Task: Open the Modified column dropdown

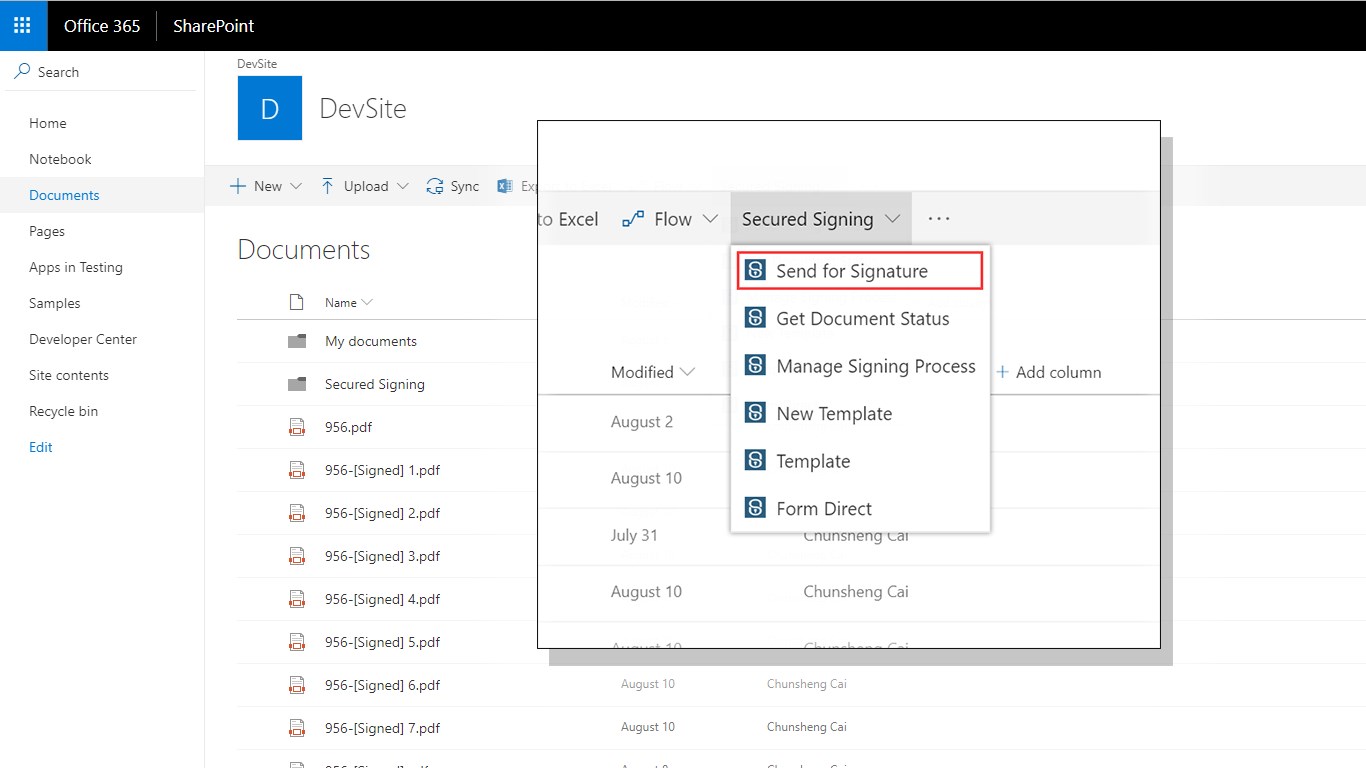Action: click(x=687, y=372)
